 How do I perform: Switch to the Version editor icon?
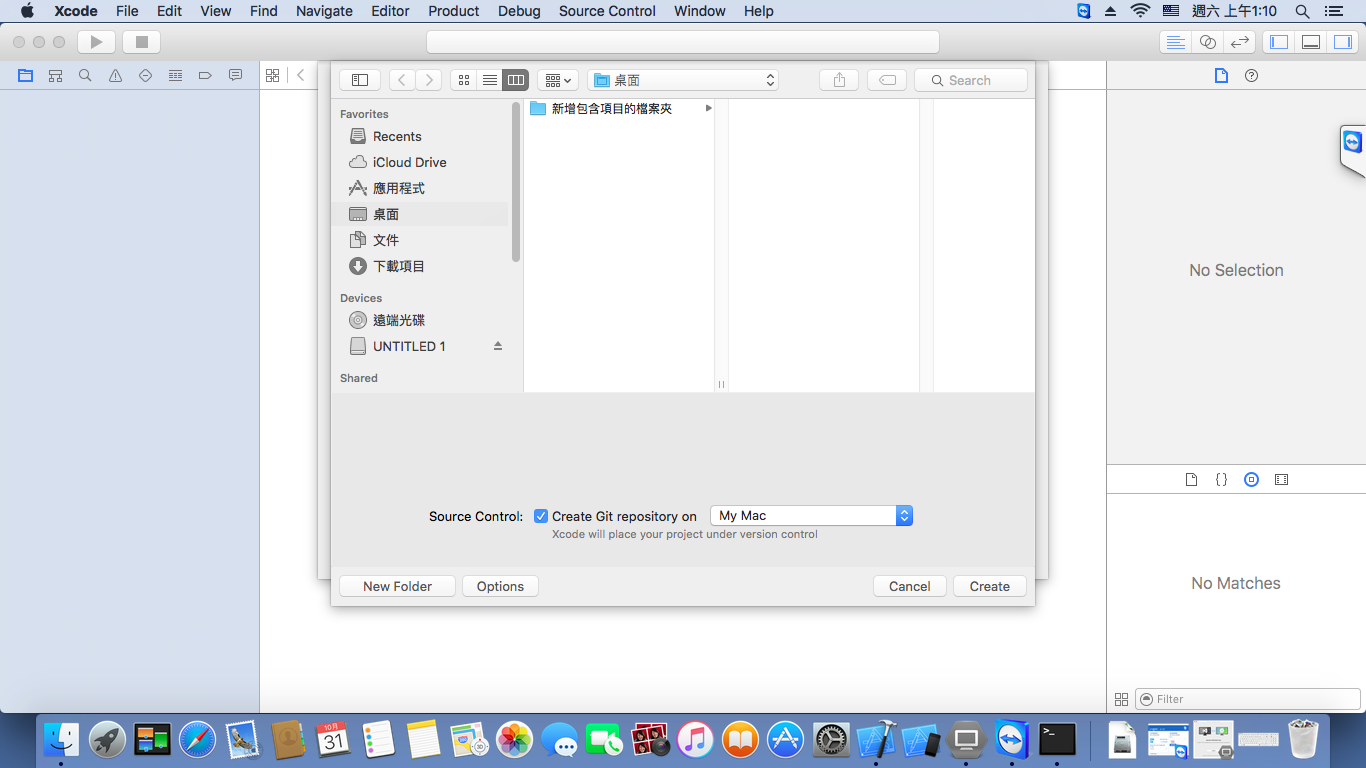pos(1240,42)
